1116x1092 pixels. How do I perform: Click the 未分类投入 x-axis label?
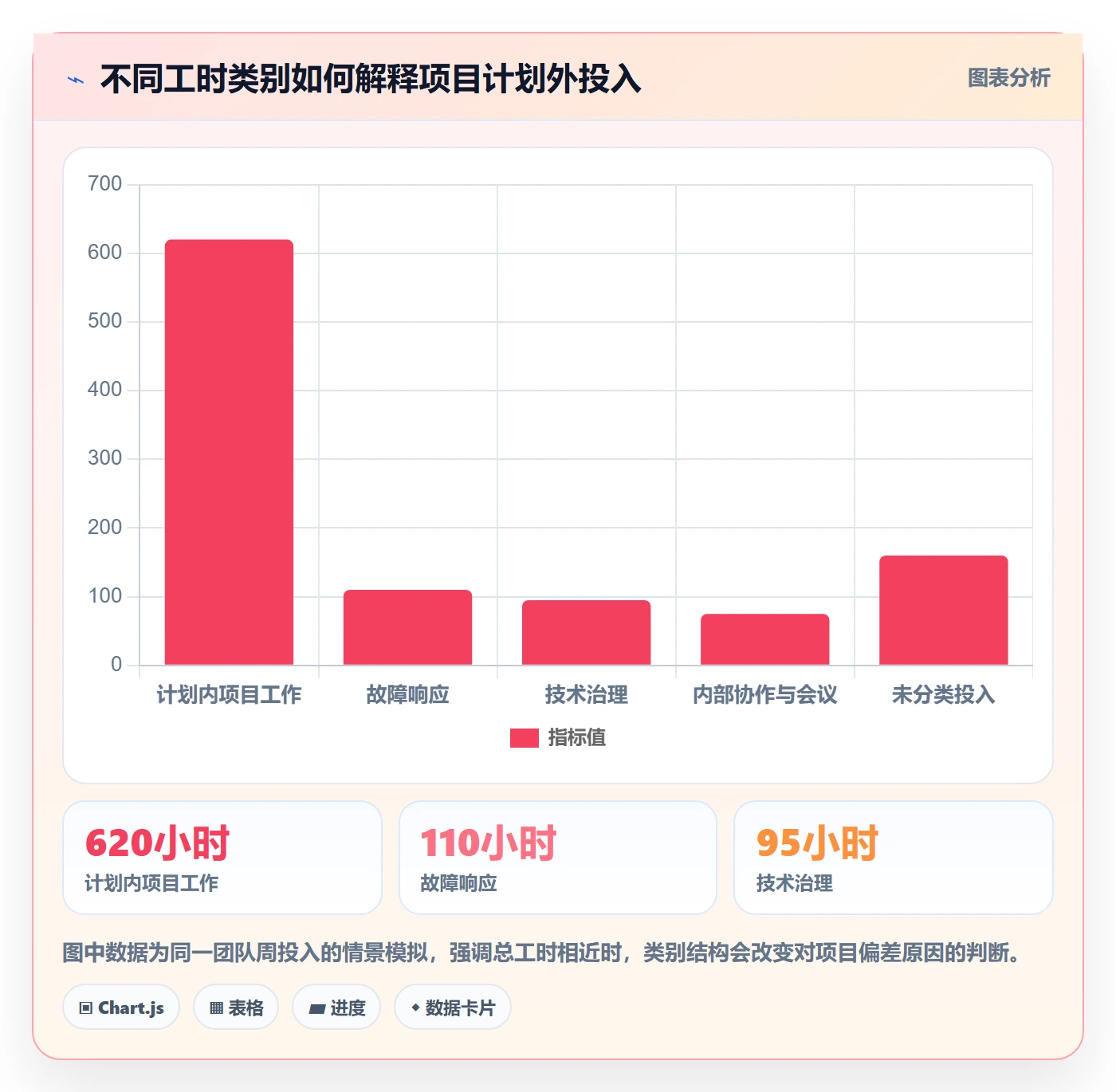click(943, 695)
